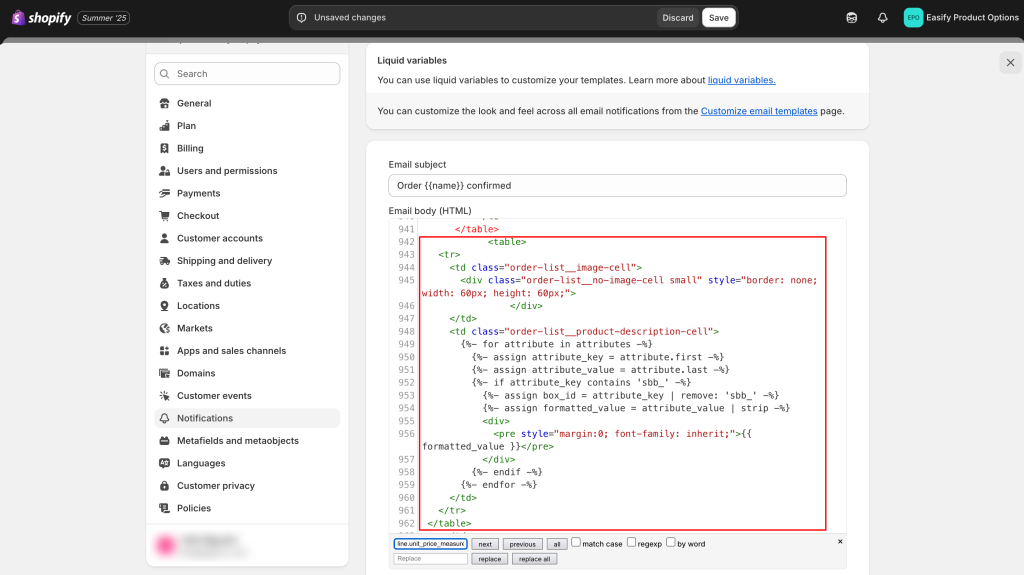1024x575 pixels.
Task: Enable the match case checkbox
Action: 576,542
